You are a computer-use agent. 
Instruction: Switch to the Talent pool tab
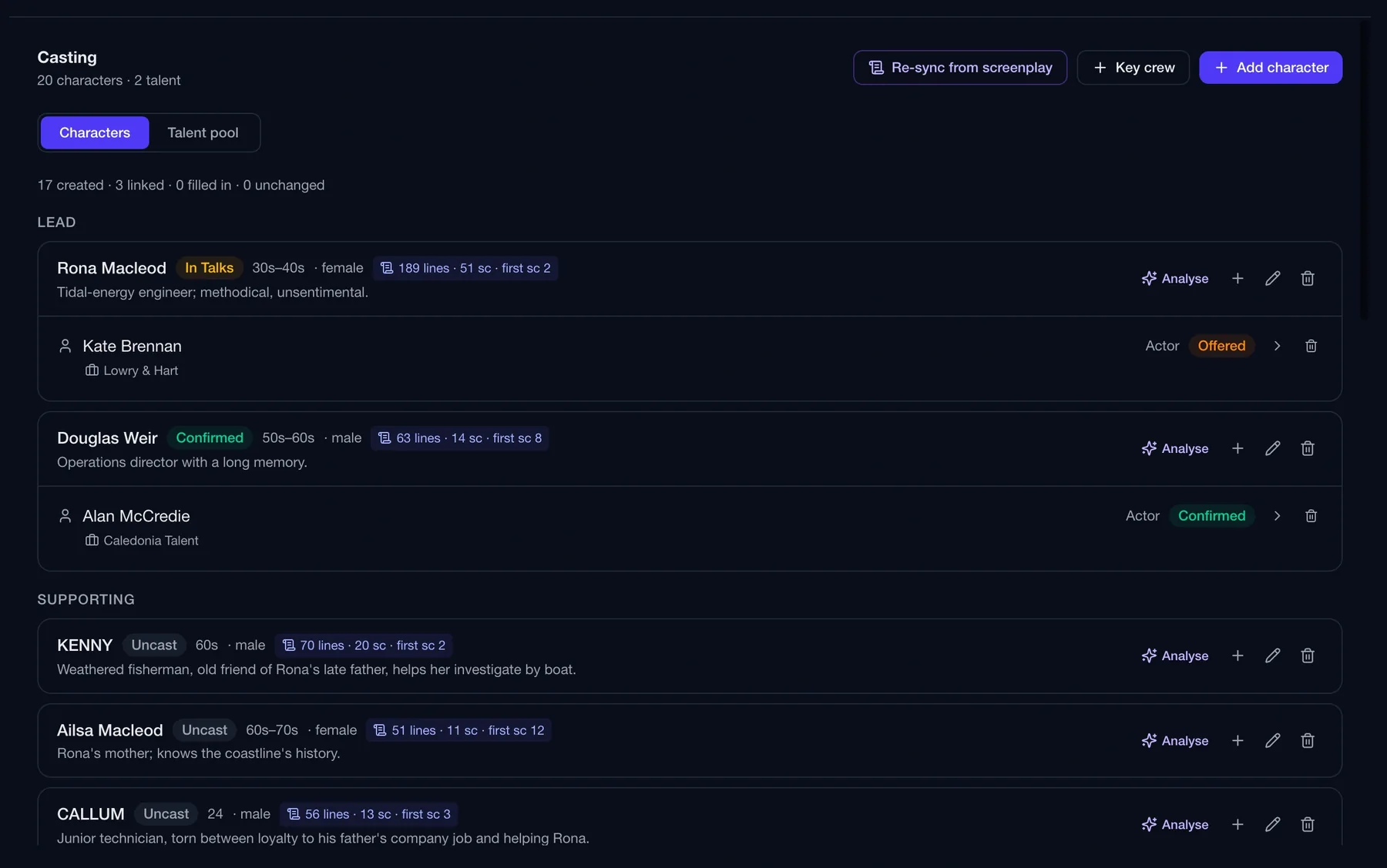203,132
